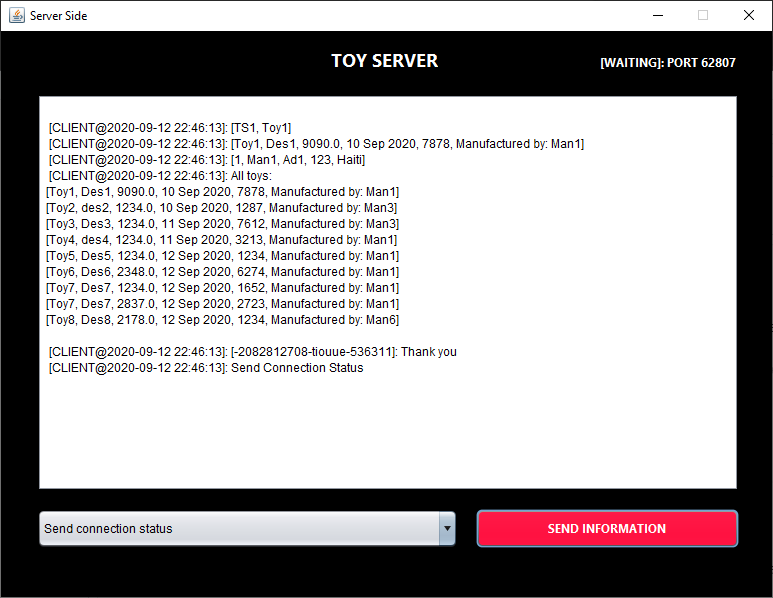This screenshot has width=773, height=598.
Task: Click the All toys: log line
Action: (x=160, y=176)
